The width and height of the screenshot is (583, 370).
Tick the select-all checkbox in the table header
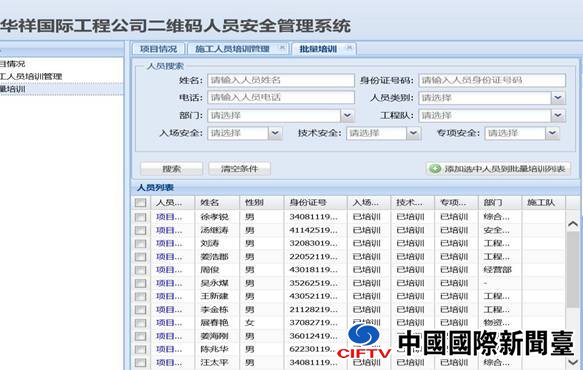click(141, 203)
